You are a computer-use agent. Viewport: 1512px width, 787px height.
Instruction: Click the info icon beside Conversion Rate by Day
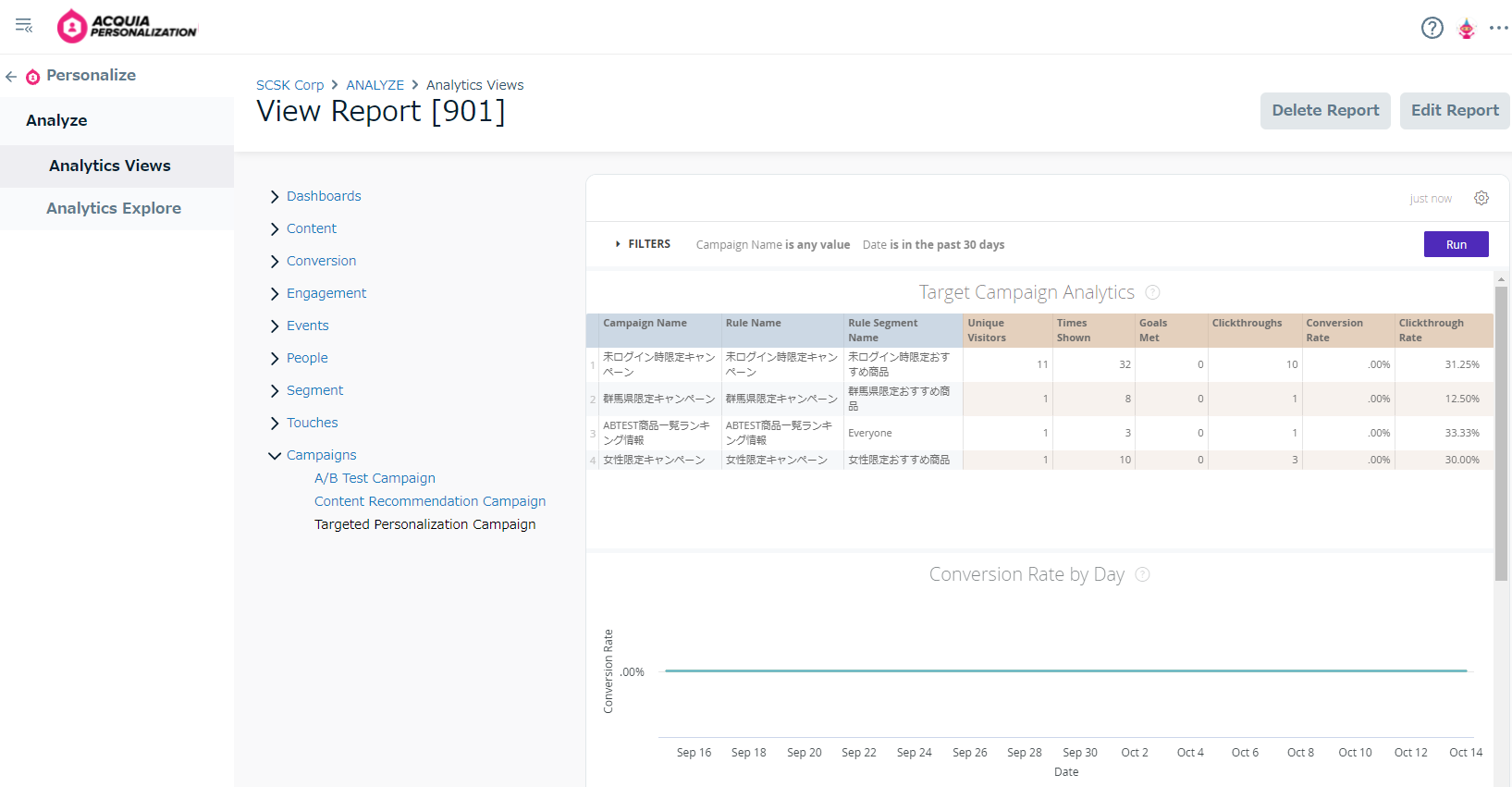point(1142,574)
